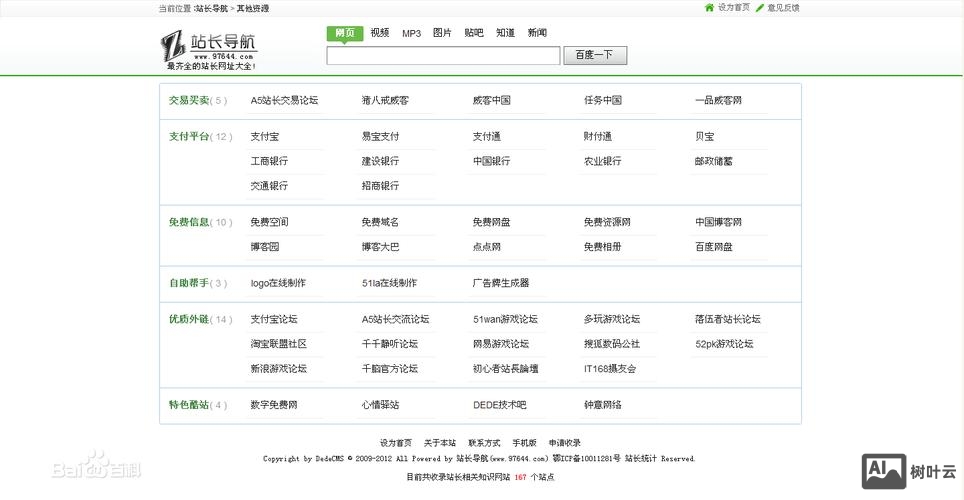
Task: Open the 支付平台 category heading
Action: (x=189, y=137)
